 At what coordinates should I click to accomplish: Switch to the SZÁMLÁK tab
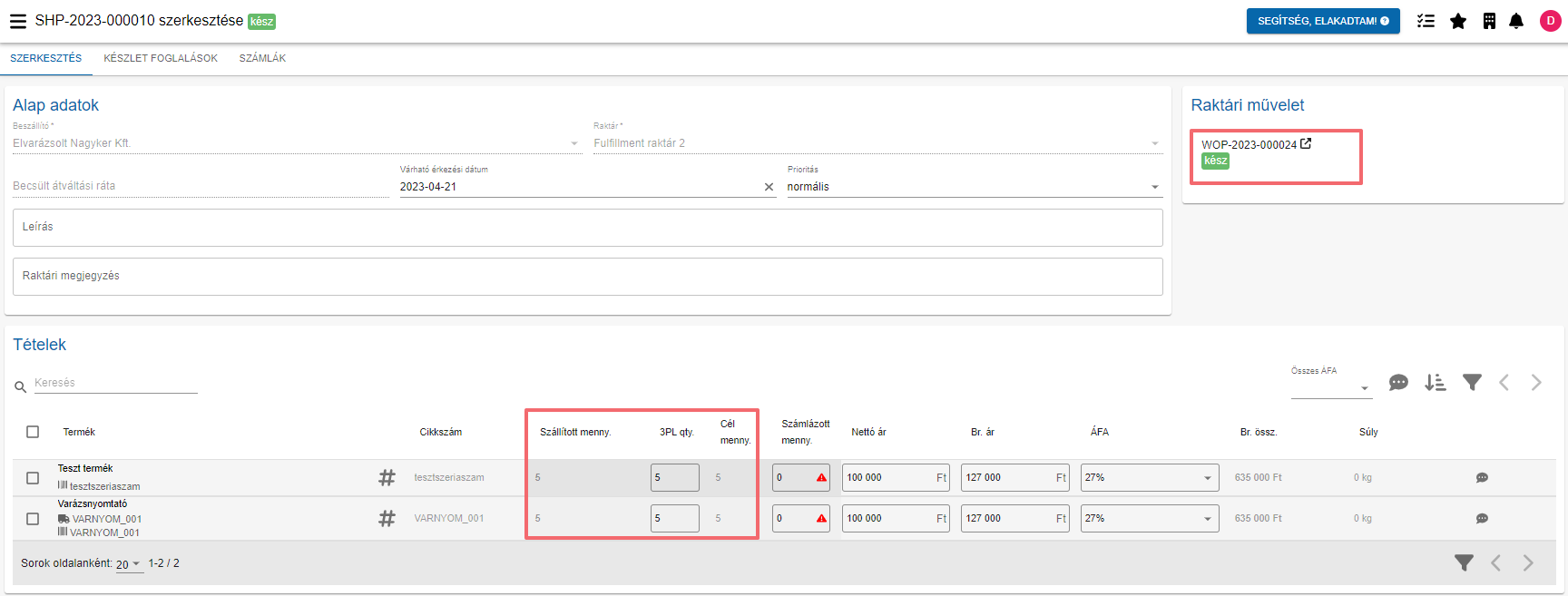point(262,58)
